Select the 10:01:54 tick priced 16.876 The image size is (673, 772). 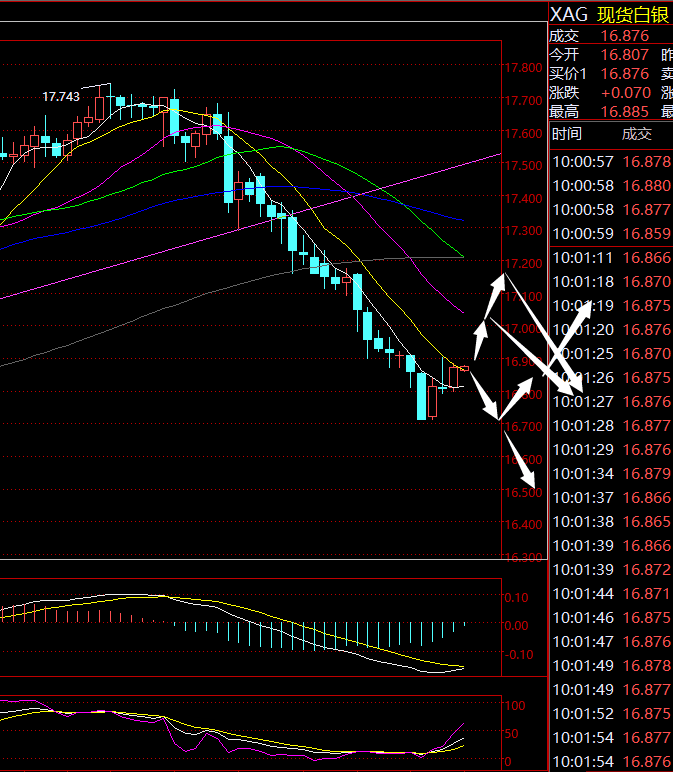pos(611,762)
